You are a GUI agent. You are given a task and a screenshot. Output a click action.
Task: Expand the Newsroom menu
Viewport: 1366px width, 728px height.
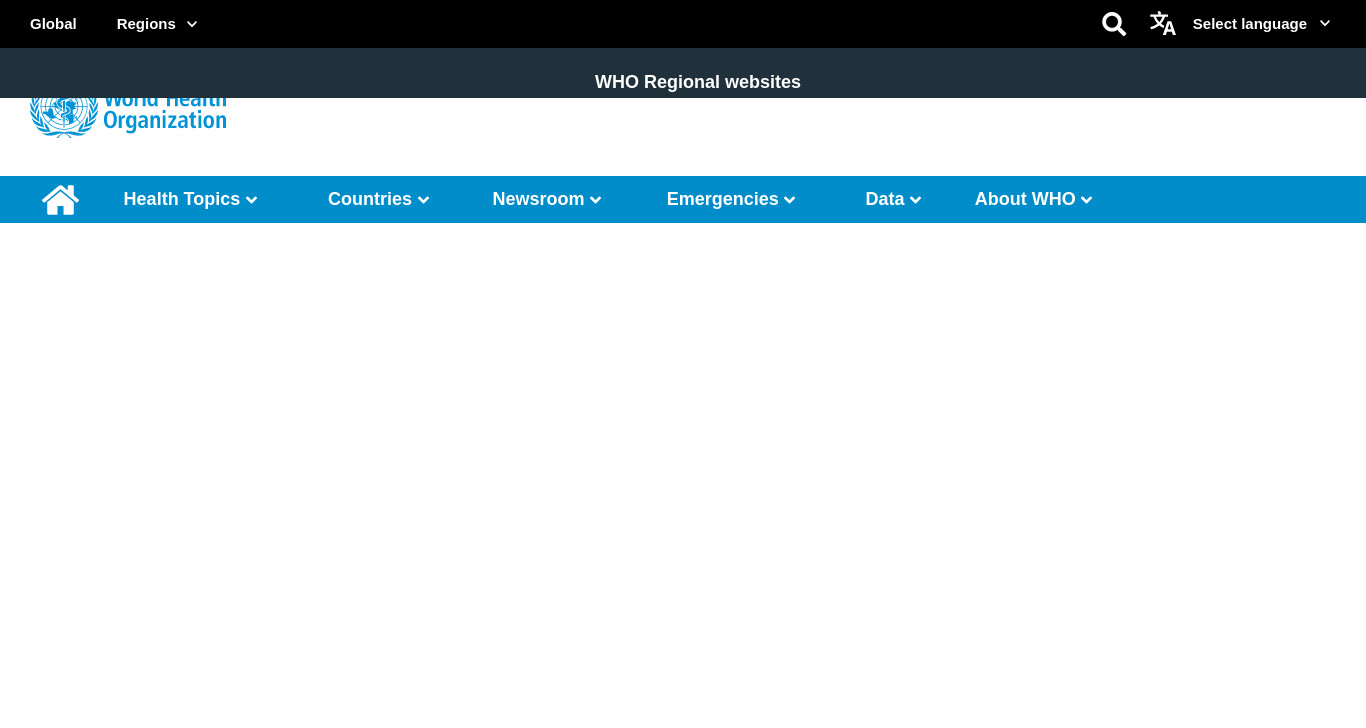[x=546, y=199]
